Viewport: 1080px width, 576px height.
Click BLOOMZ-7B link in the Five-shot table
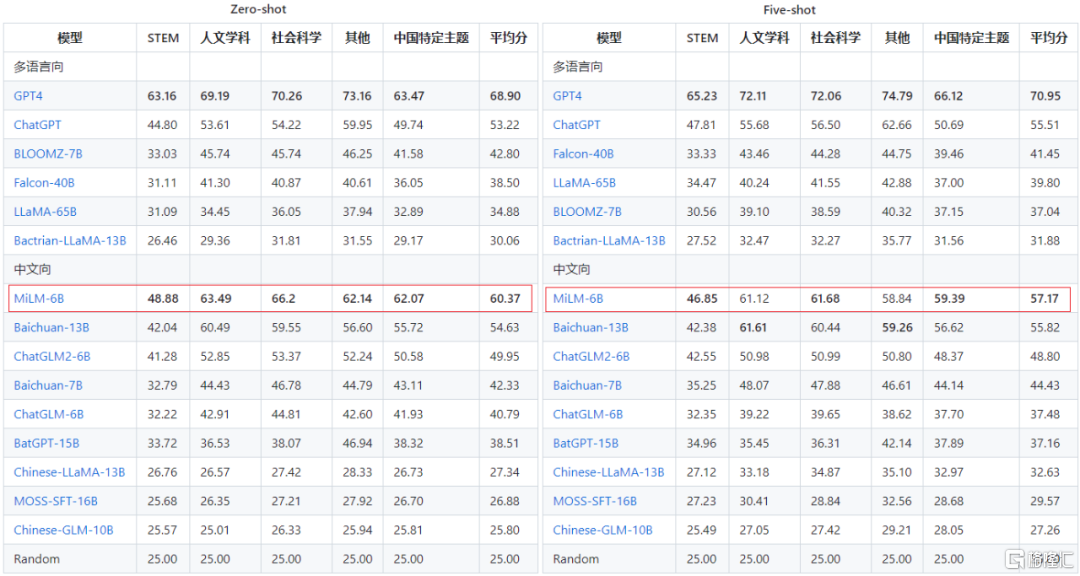click(x=588, y=212)
